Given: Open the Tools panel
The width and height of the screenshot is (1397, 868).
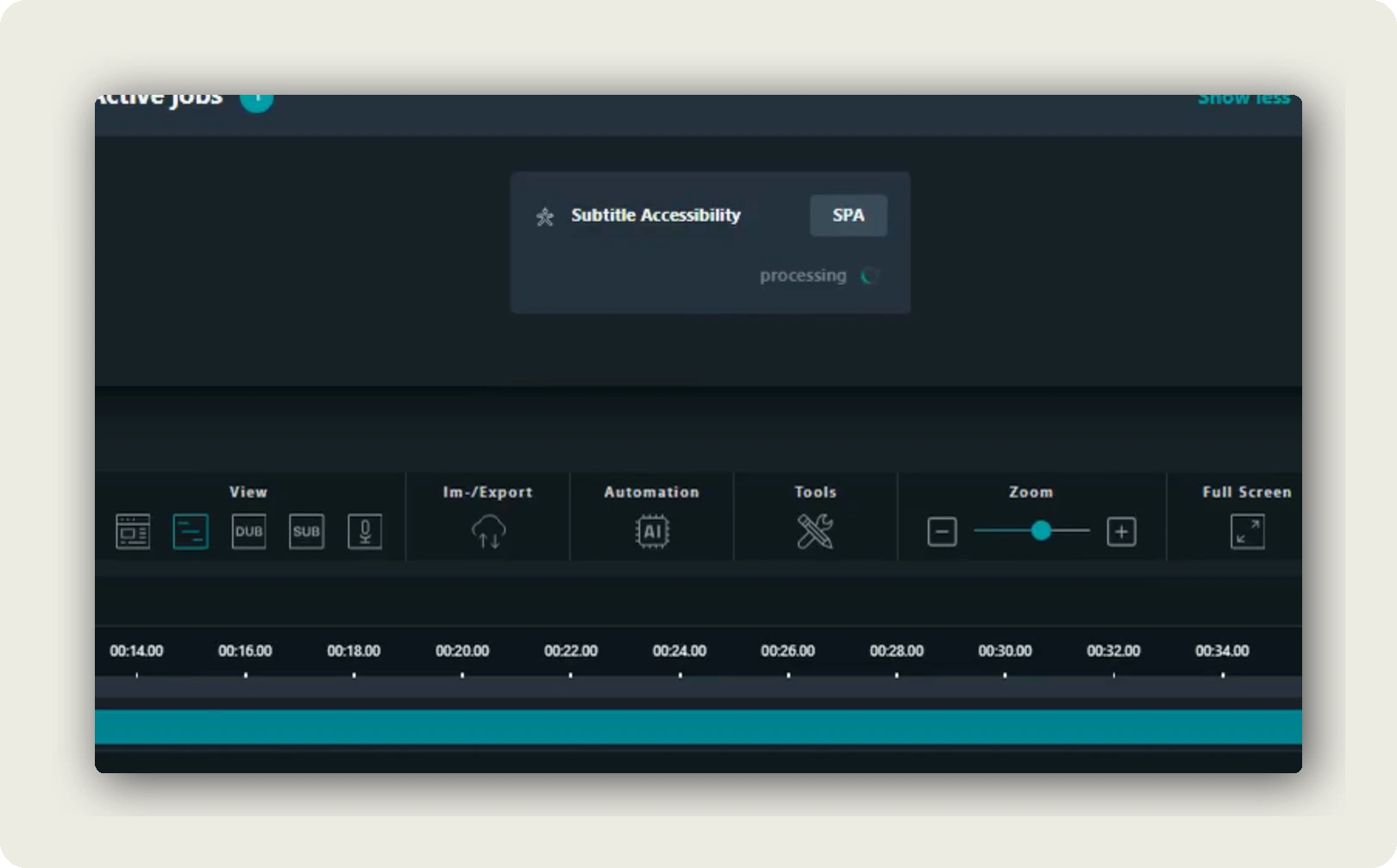Looking at the screenshot, I should tap(815, 532).
